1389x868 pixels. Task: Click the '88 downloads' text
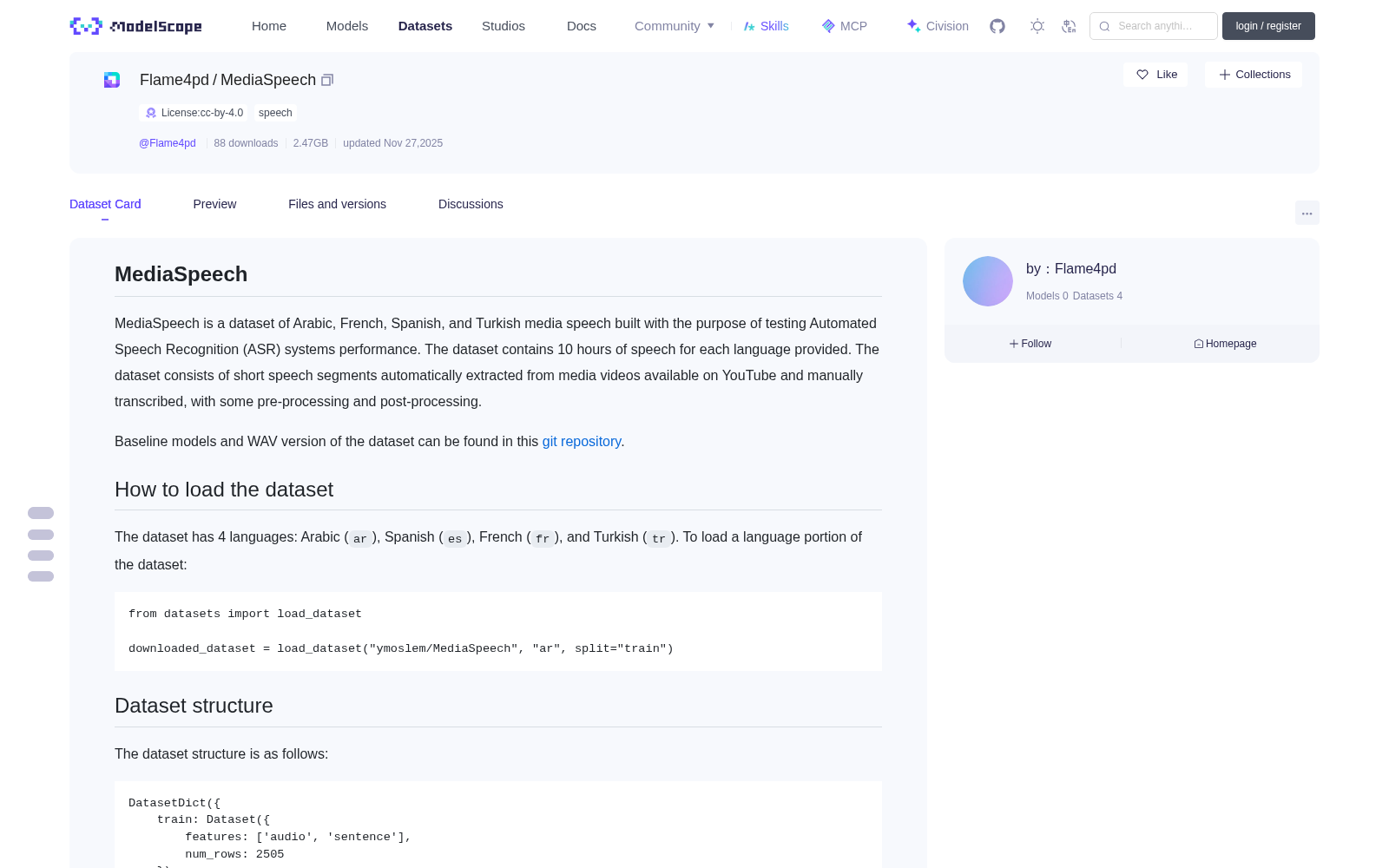tap(246, 143)
